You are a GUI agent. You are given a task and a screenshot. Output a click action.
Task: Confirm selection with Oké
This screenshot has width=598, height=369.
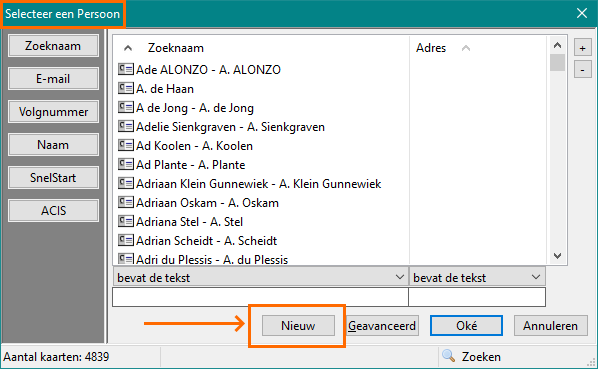pos(466,326)
